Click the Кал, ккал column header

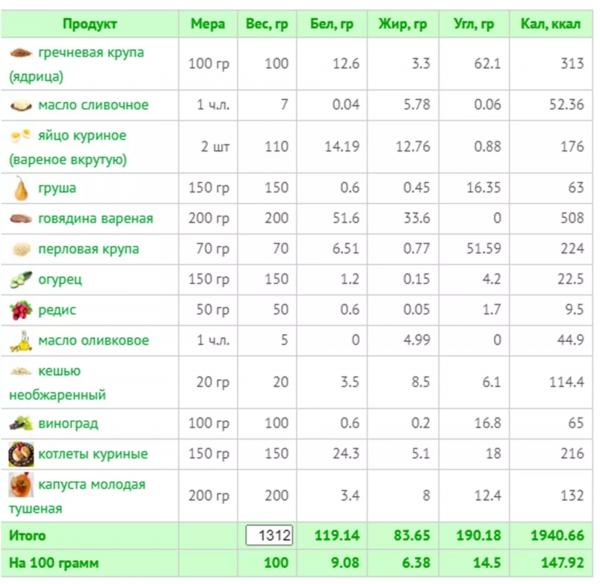click(x=551, y=24)
